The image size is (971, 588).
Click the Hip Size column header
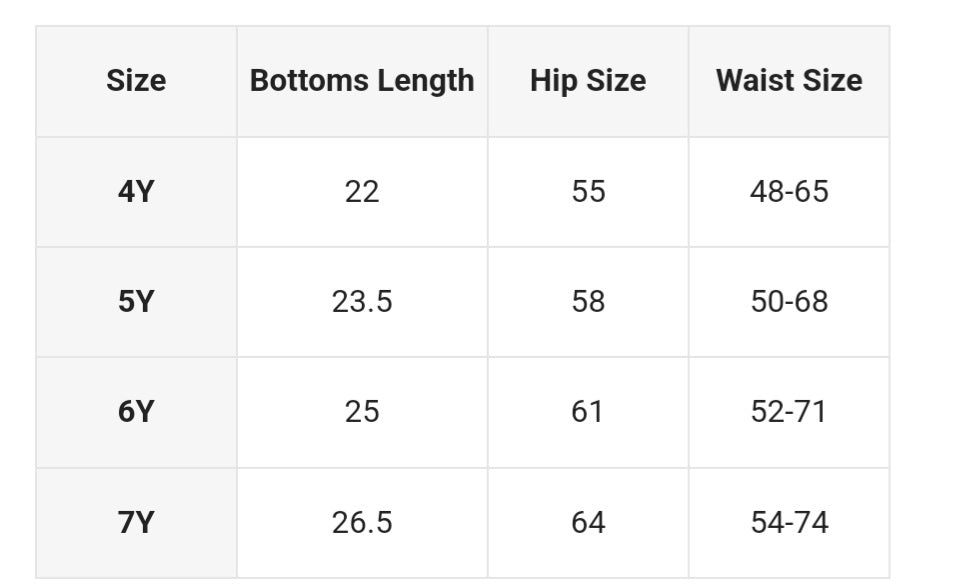click(588, 81)
